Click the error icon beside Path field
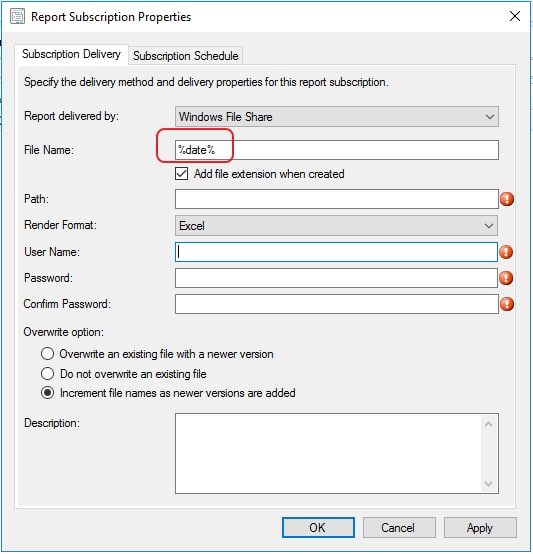 (507, 199)
